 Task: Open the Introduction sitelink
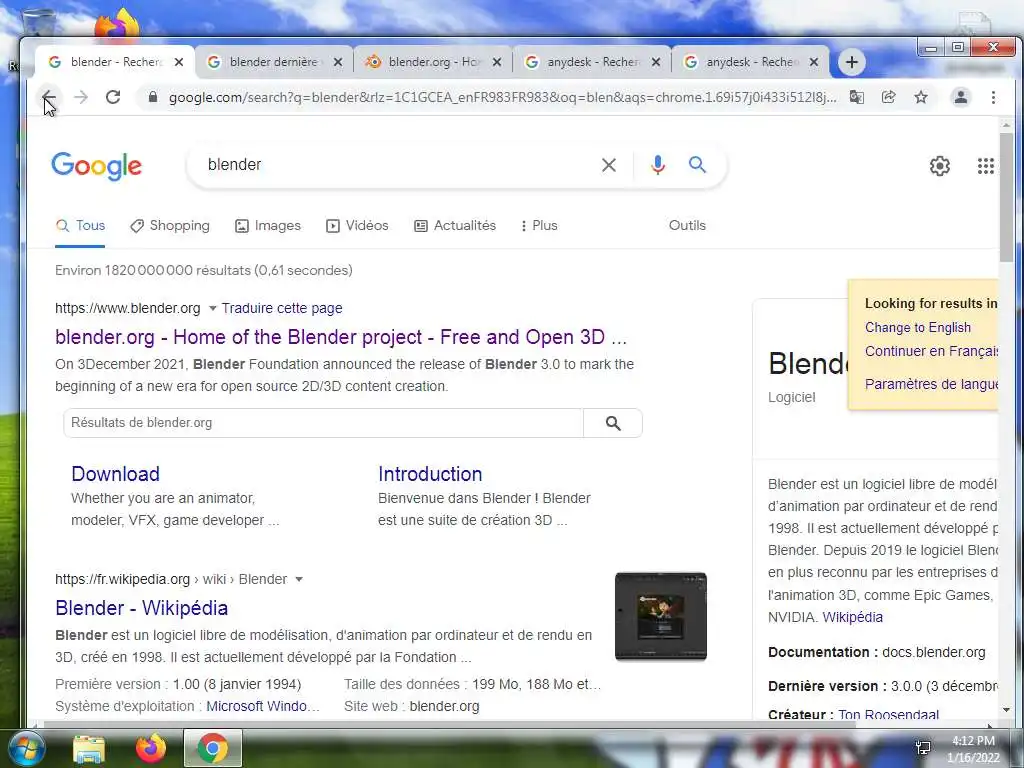(x=430, y=474)
